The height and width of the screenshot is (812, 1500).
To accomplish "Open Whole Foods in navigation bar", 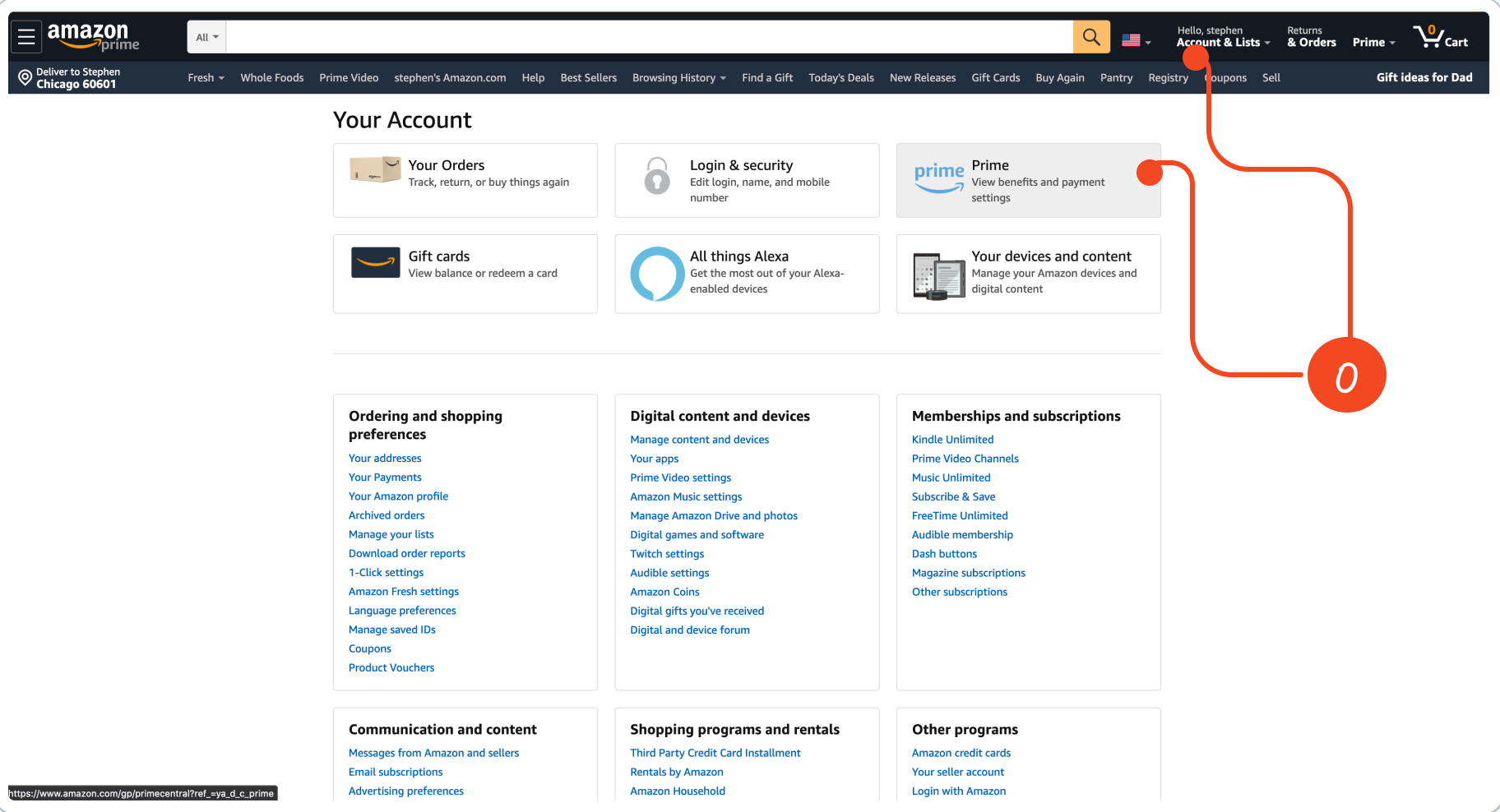I will [x=272, y=78].
